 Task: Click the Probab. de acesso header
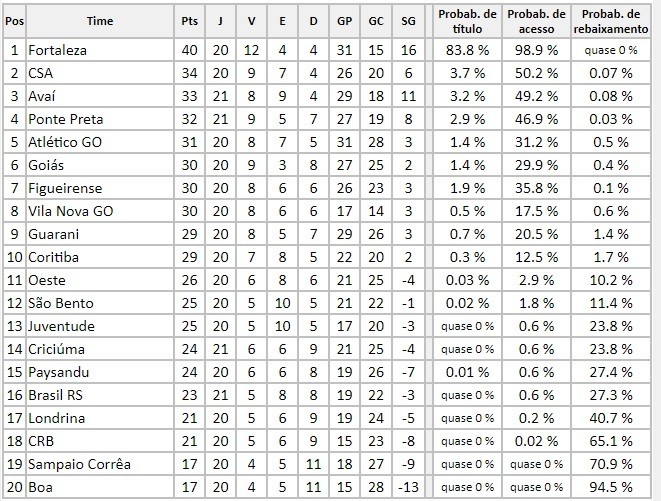click(536, 21)
